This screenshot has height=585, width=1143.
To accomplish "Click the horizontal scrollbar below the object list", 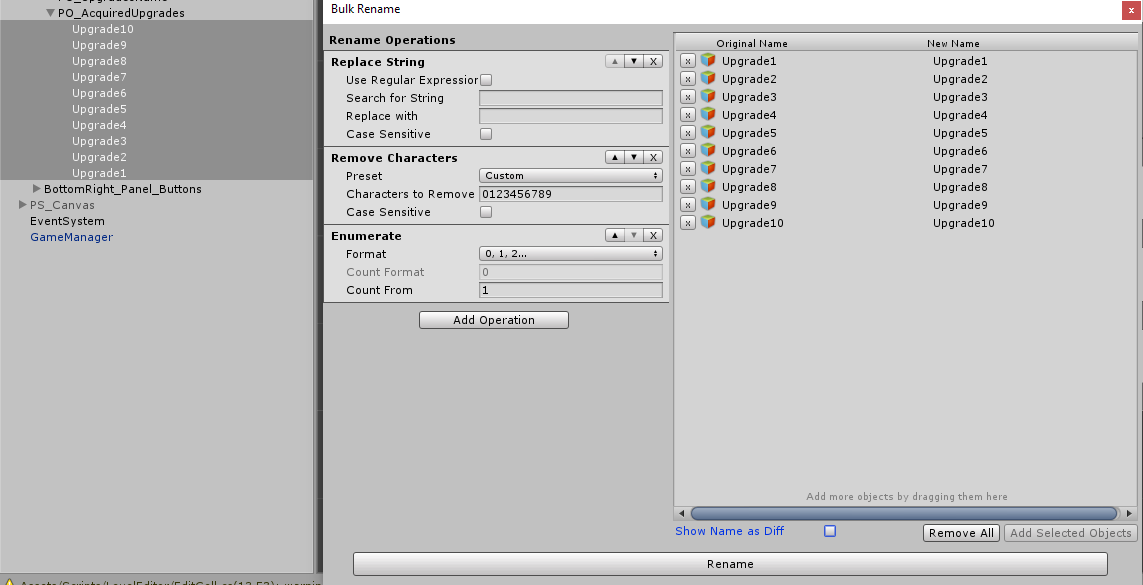I will tap(900, 513).
